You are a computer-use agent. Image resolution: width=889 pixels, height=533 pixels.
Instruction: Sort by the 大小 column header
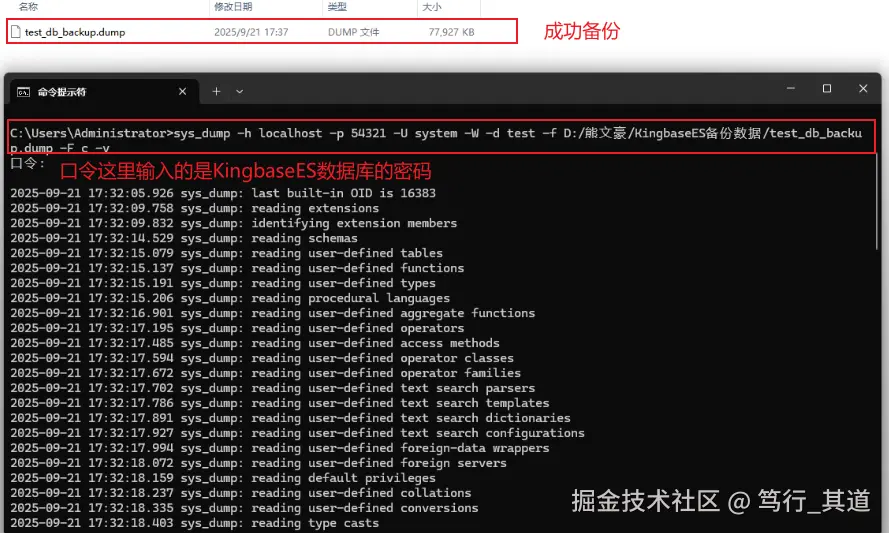click(x=432, y=7)
